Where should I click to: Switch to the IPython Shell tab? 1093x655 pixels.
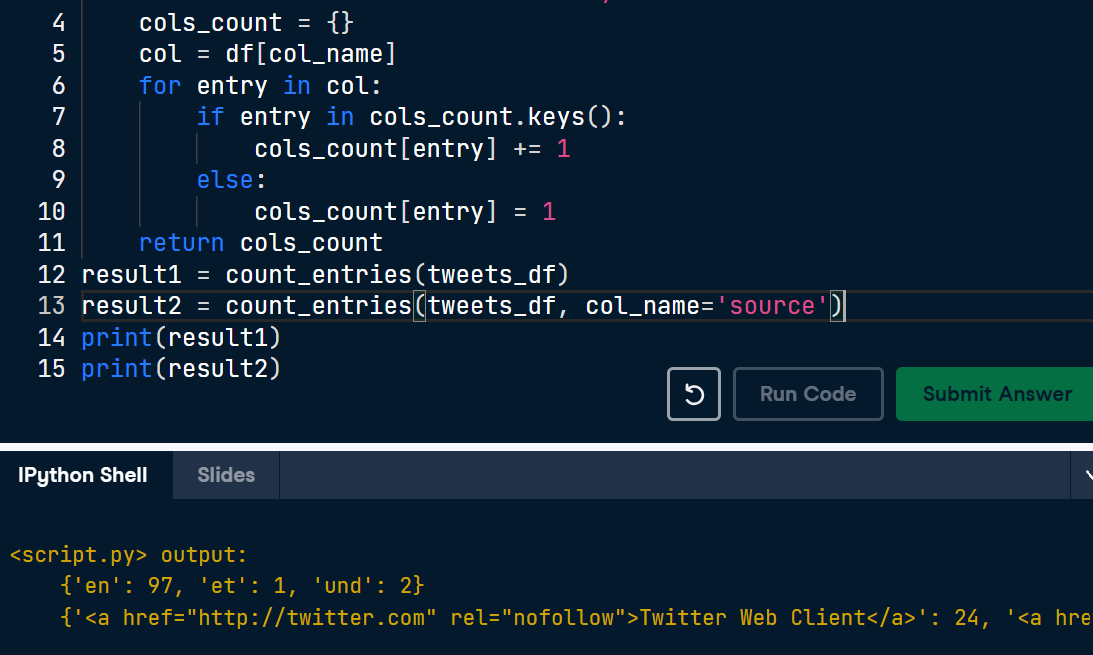(x=83, y=475)
